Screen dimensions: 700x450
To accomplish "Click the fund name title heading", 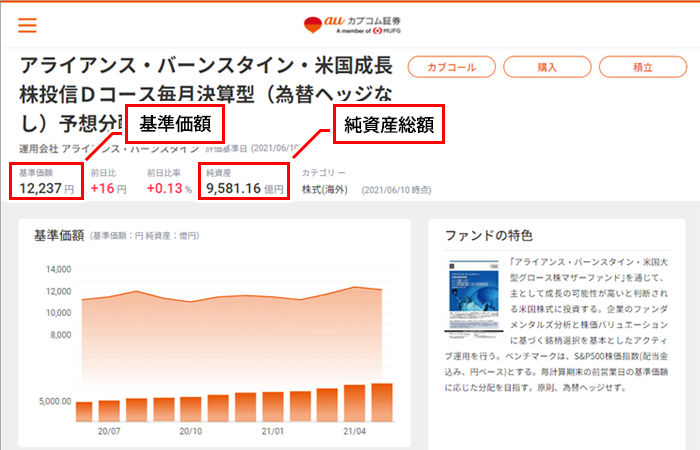I will pos(206,94).
